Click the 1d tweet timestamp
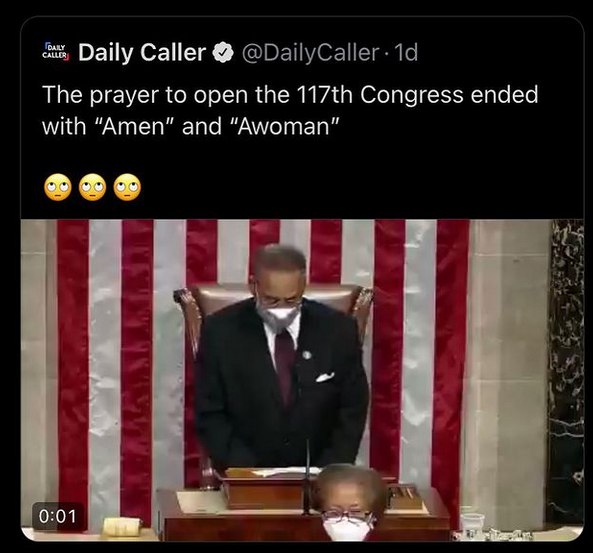 tap(406, 53)
